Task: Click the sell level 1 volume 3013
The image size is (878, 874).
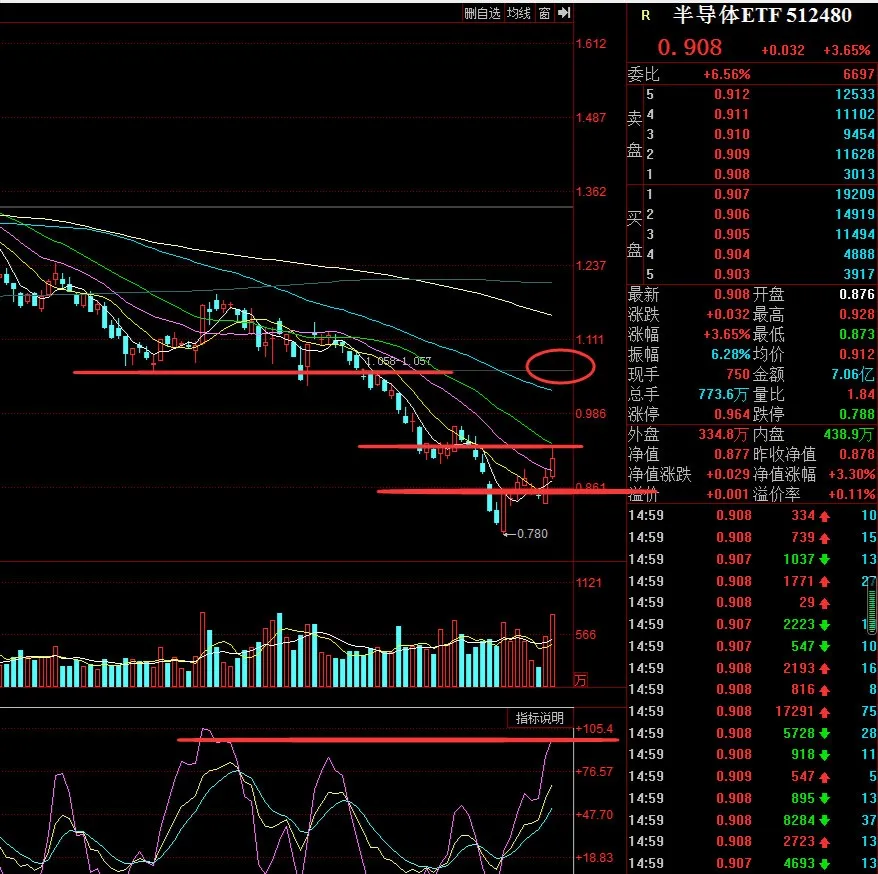Action: (858, 174)
